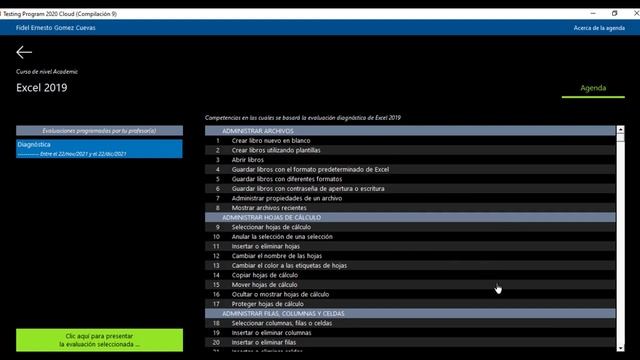This screenshot has width=640, height=360.
Task: Open 'Acerca de la agenda' link
Action: 599,28
